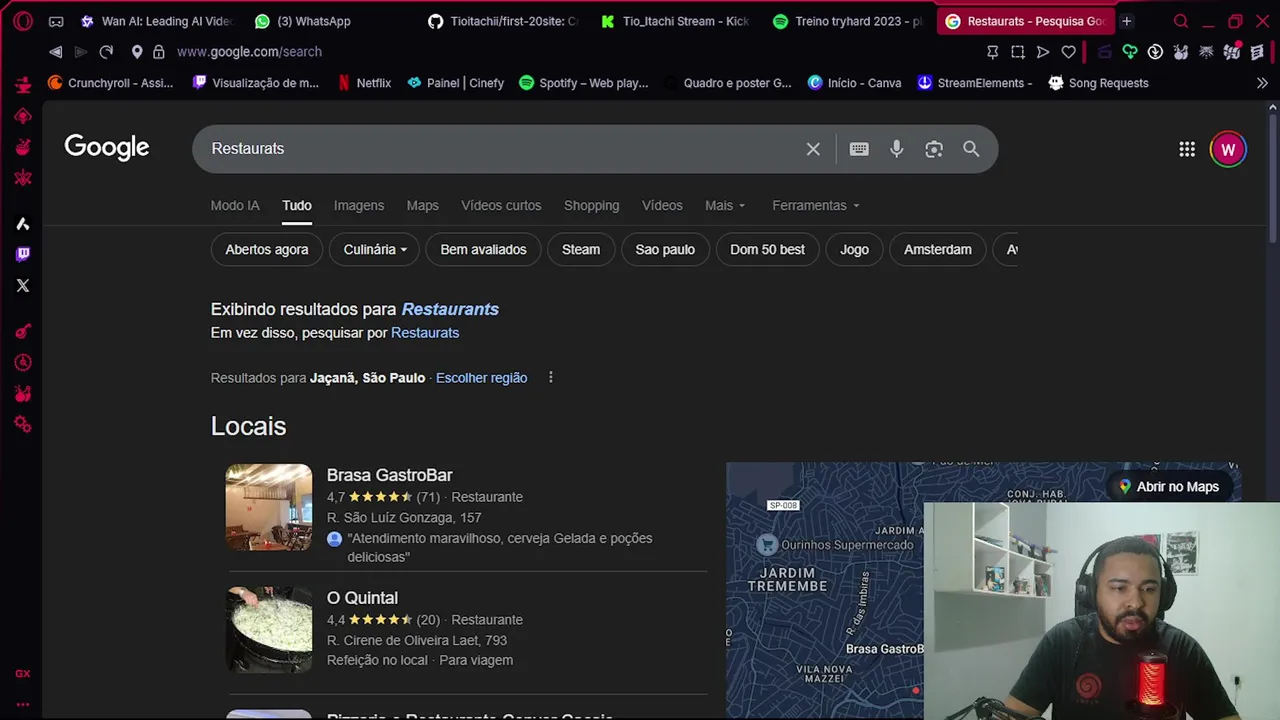The width and height of the screenshot is (1280, 720).
Task: Select the Amsterdam suggestion chip
Action: 938,249
